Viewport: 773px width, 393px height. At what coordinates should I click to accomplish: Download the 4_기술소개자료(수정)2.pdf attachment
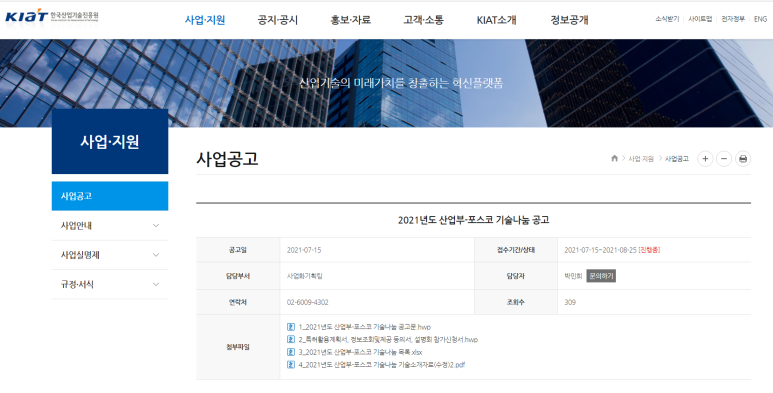click(382, 365)
